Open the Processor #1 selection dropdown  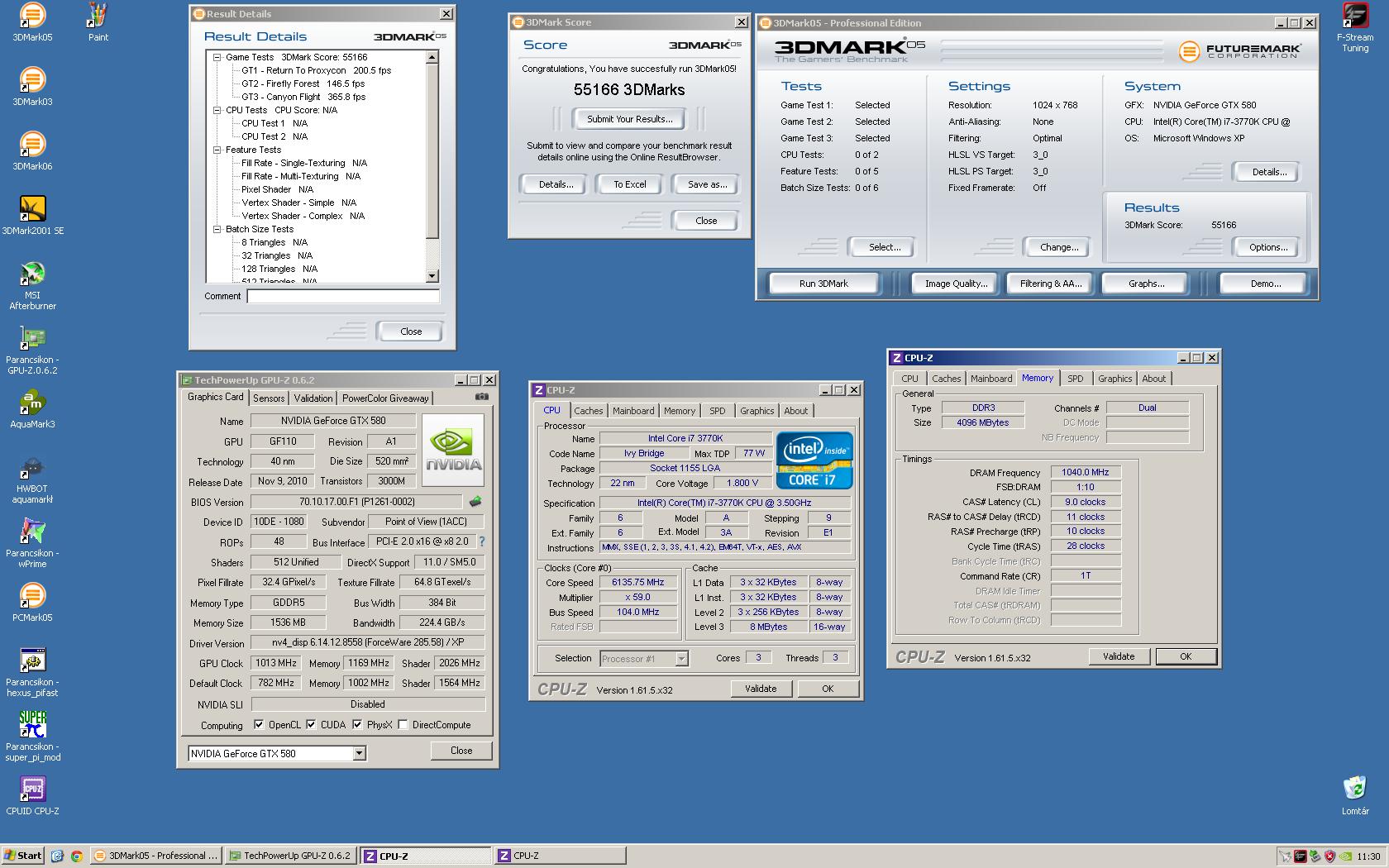pos(681,659)
